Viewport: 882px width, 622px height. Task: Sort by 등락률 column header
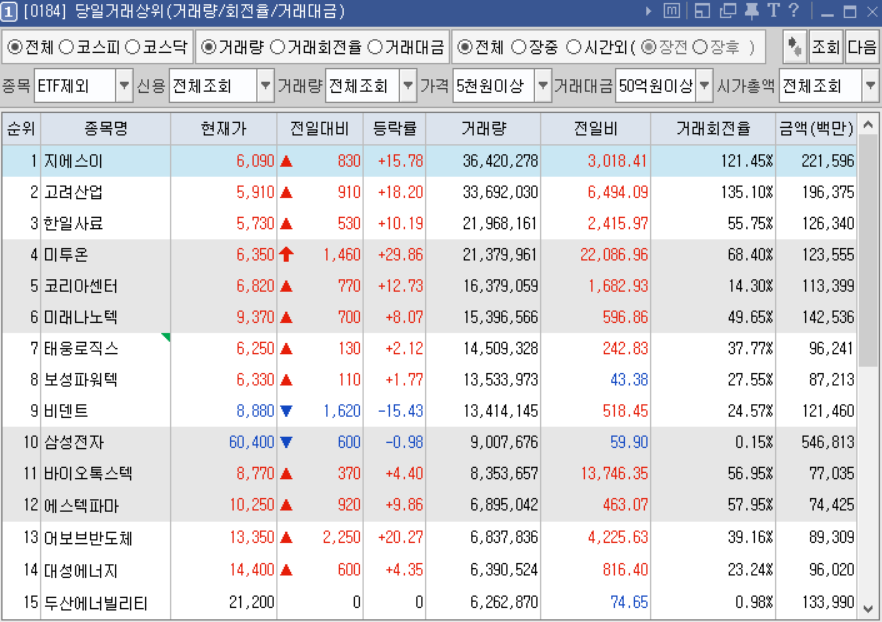click(x=394, y=129)
